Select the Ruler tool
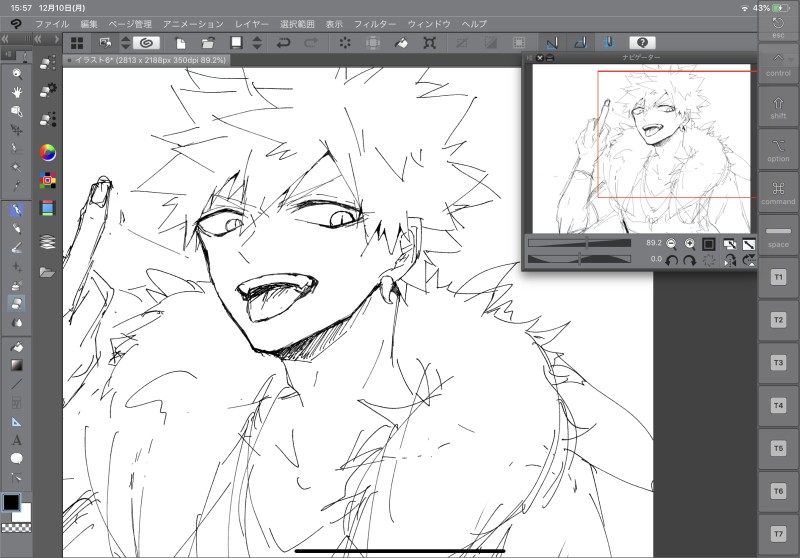The height and width of the screenshot is (558, 800). tap(17, 422)
